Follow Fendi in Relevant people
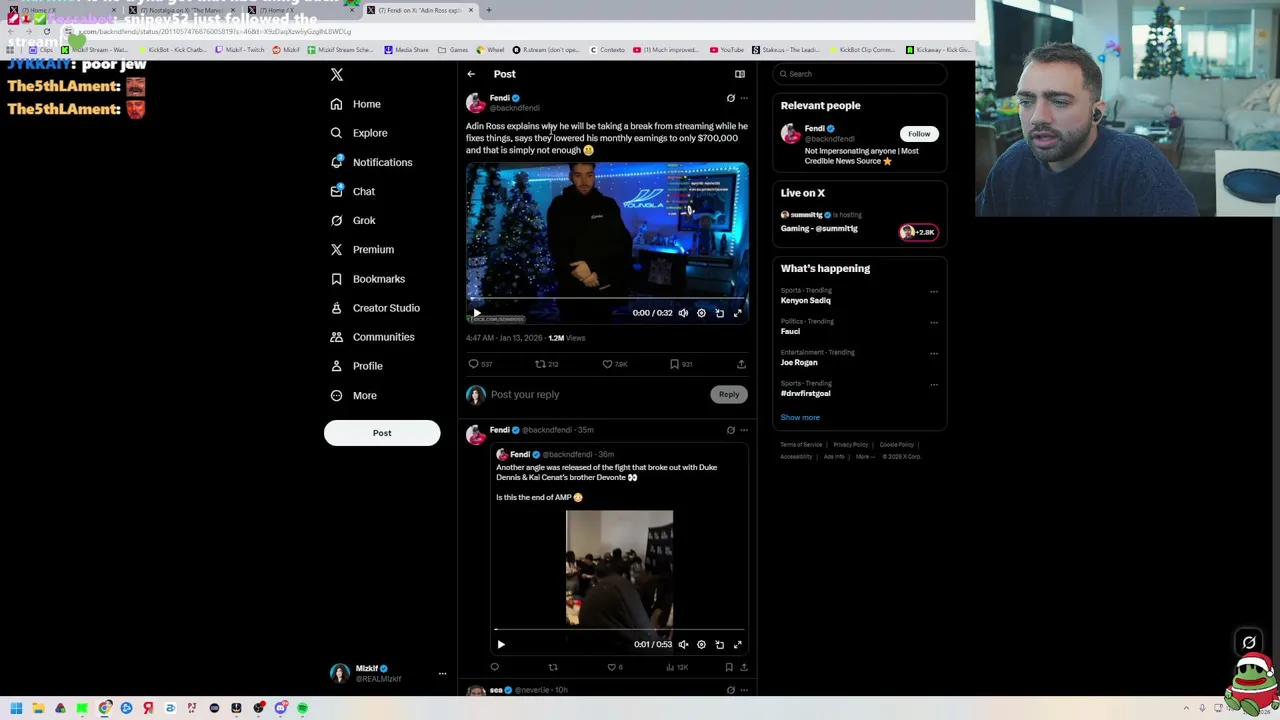Image resolution: width=1280 pixels, height=720 pixels. click(x=919, y=134)
